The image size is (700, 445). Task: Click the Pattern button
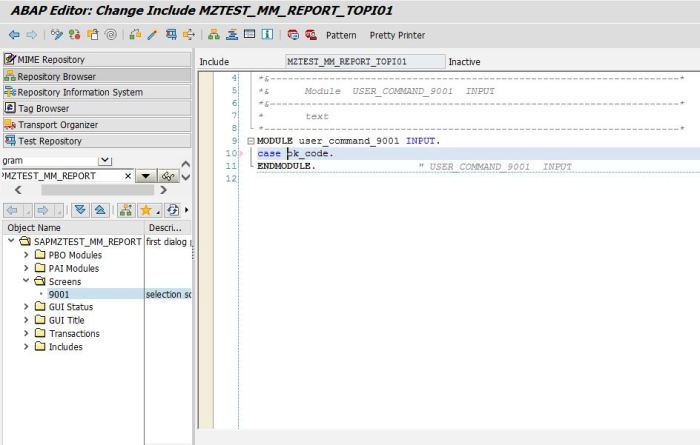coord(341,35)
